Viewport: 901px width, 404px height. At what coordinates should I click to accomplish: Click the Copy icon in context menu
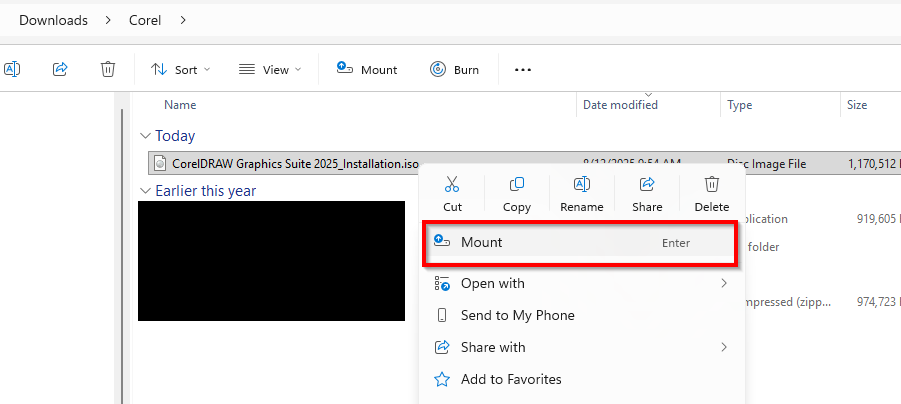pyautogui.click(x=517, y=185)
